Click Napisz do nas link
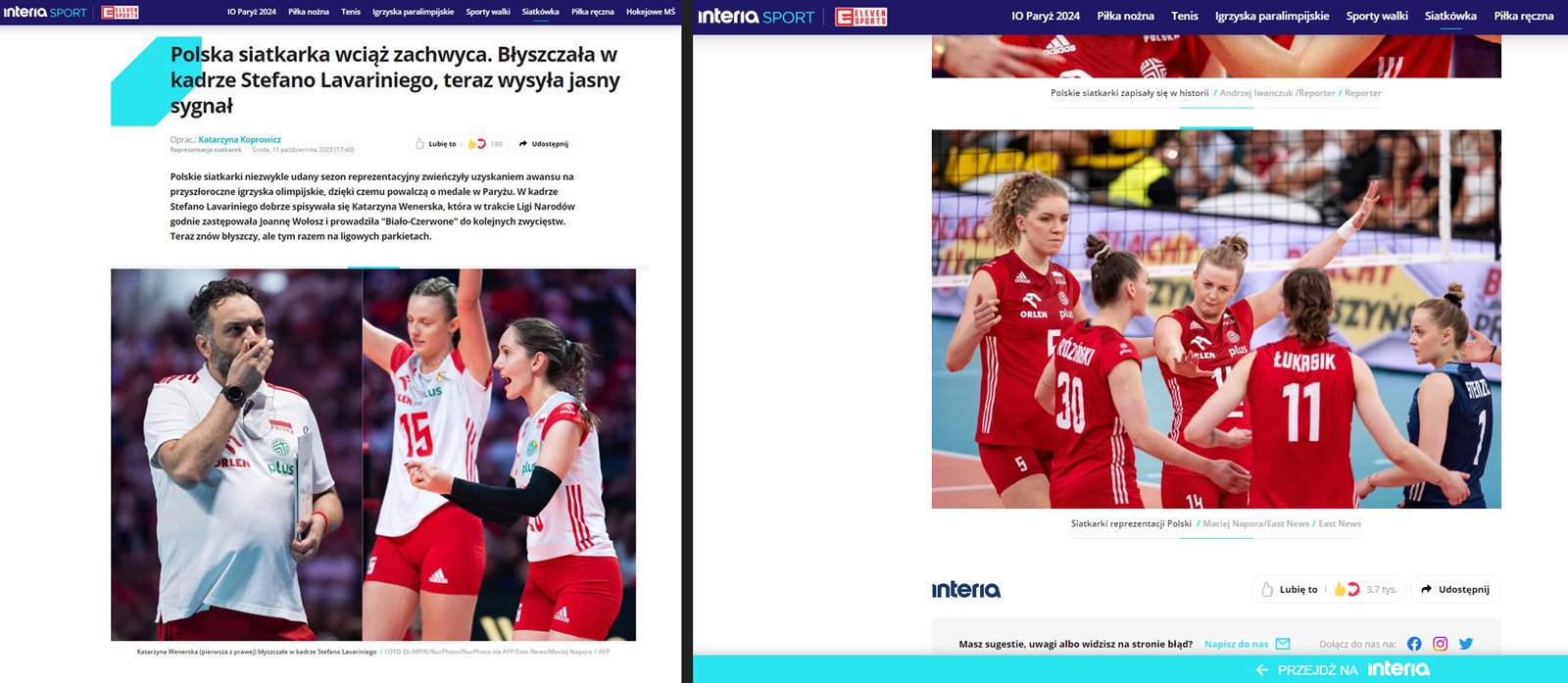 [x=1236, y=644]
